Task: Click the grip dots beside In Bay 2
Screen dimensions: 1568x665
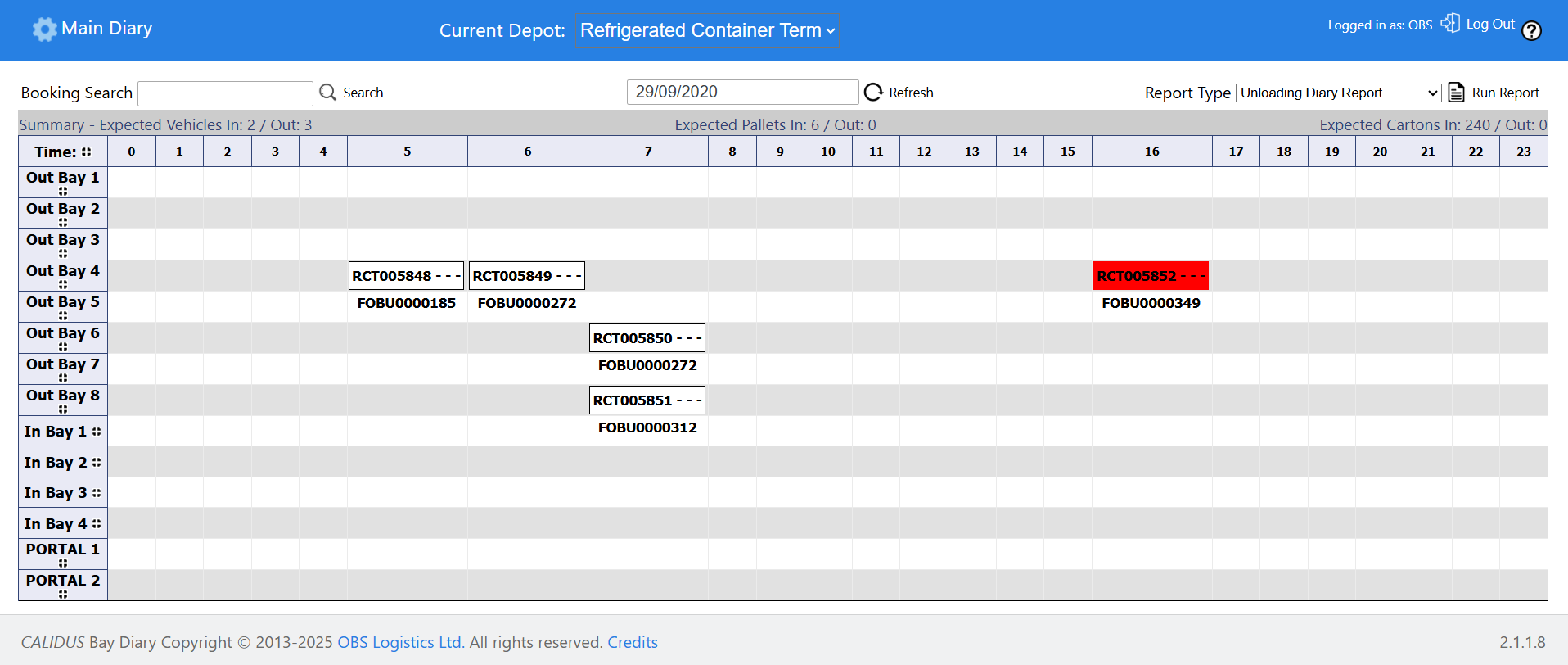Action: (x=97, y=463)
